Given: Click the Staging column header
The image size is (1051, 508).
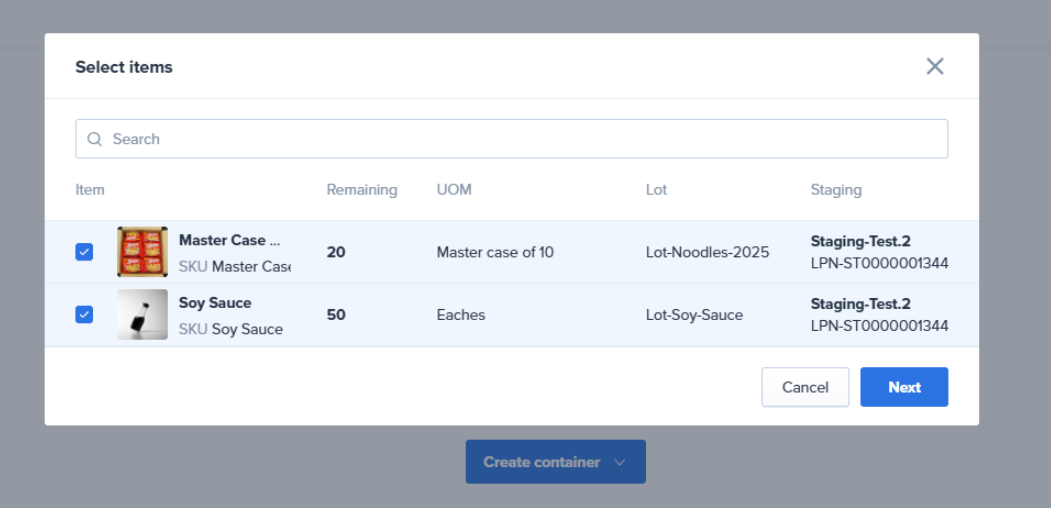Looking at the screenshot, I should pos(835,190).
